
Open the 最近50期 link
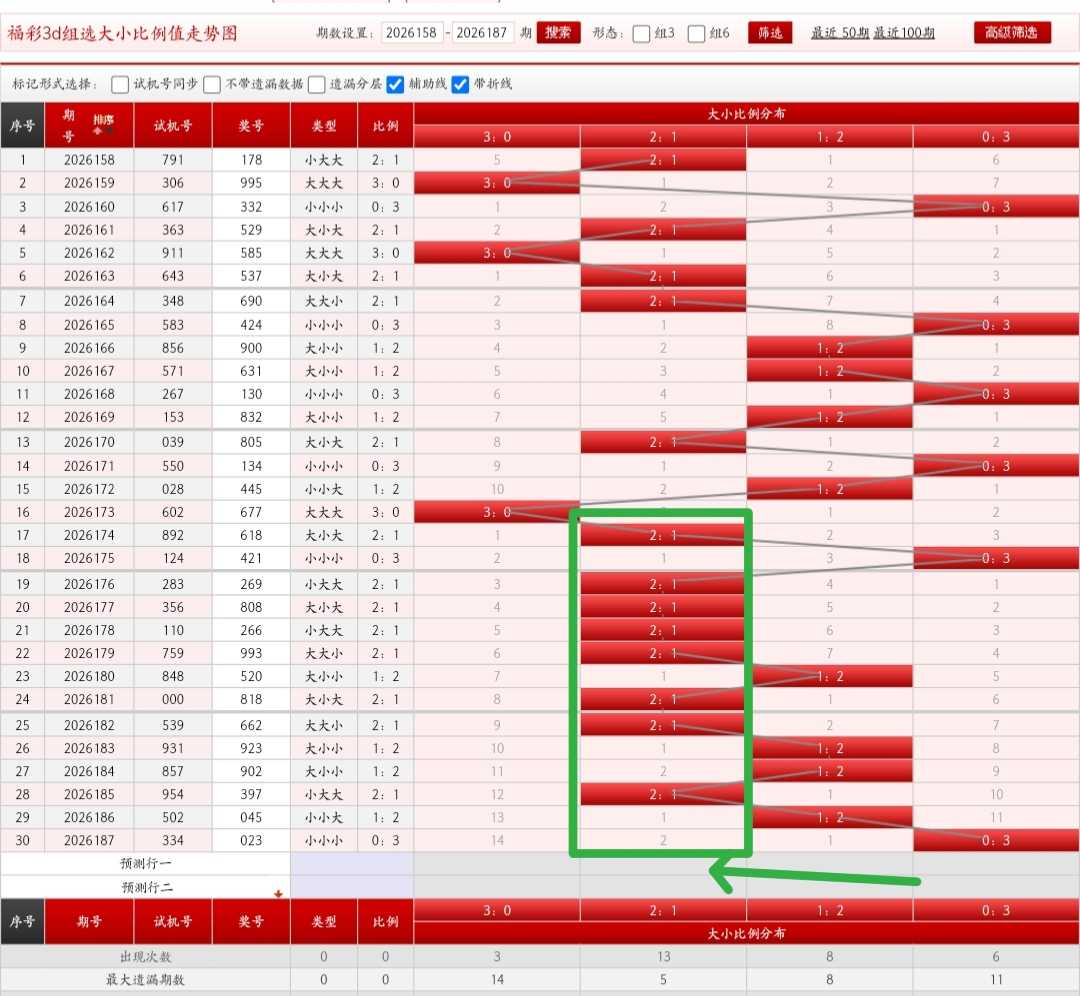(x=840, y=32)
